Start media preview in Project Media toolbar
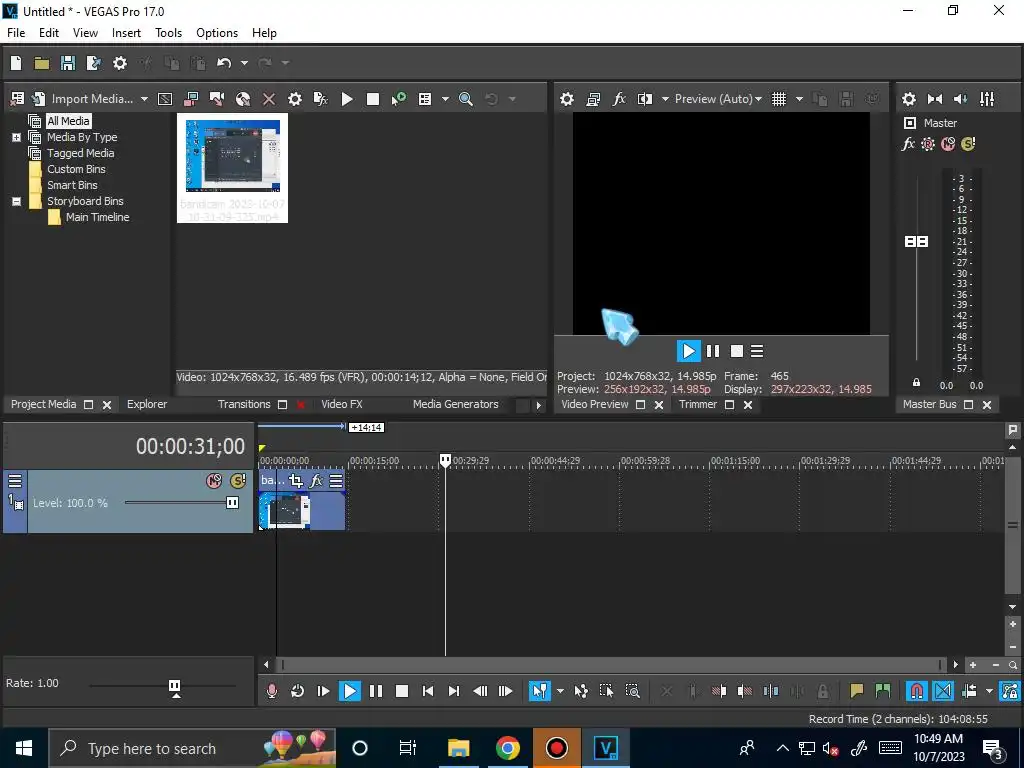The height and width of the screenshot is (768, 1024). 347,99
